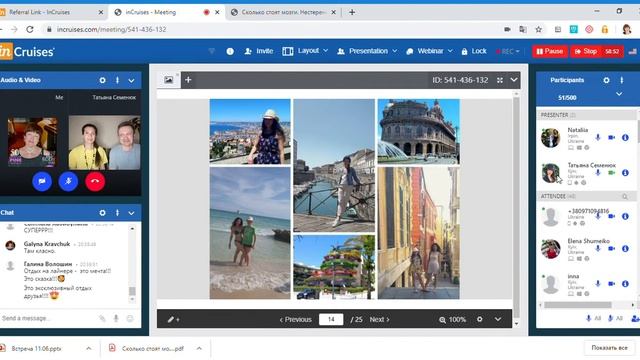Open the Layout dropdown menu
Screen dimensions: 640x360
[305, 51]
